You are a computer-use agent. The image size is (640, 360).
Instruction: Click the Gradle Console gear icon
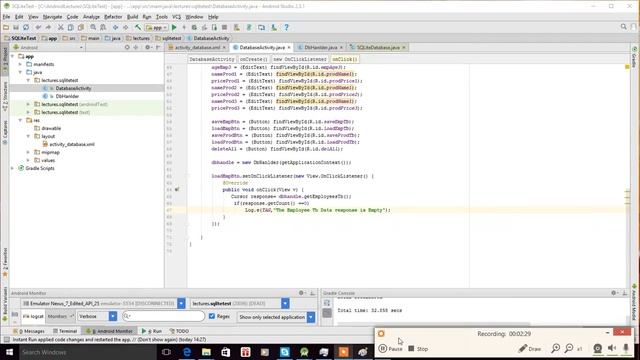(x=613, y=293)
